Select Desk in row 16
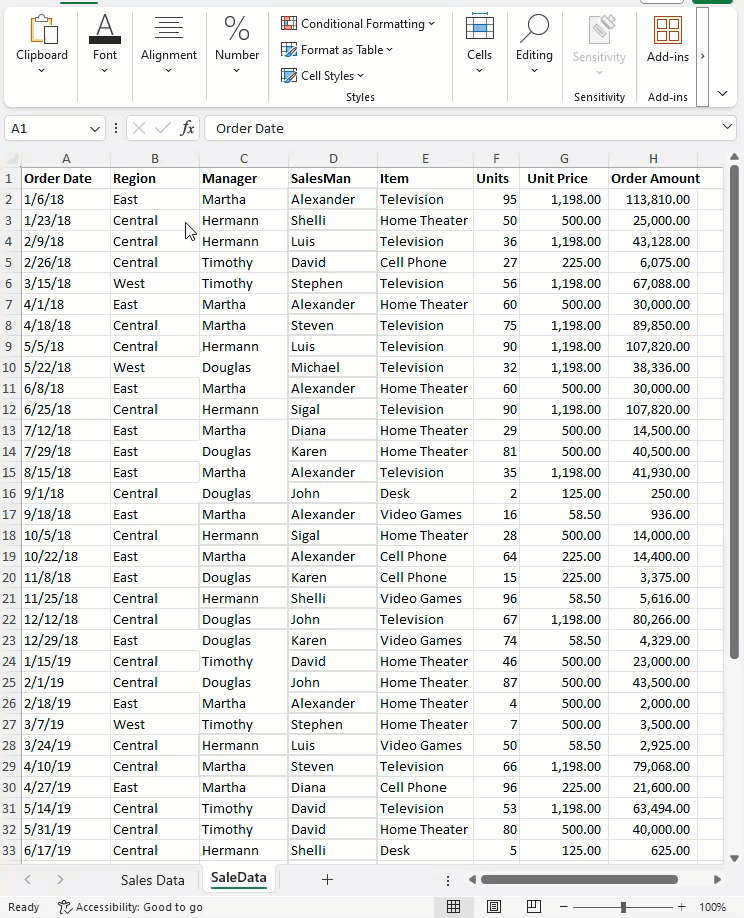 [425, 494]
